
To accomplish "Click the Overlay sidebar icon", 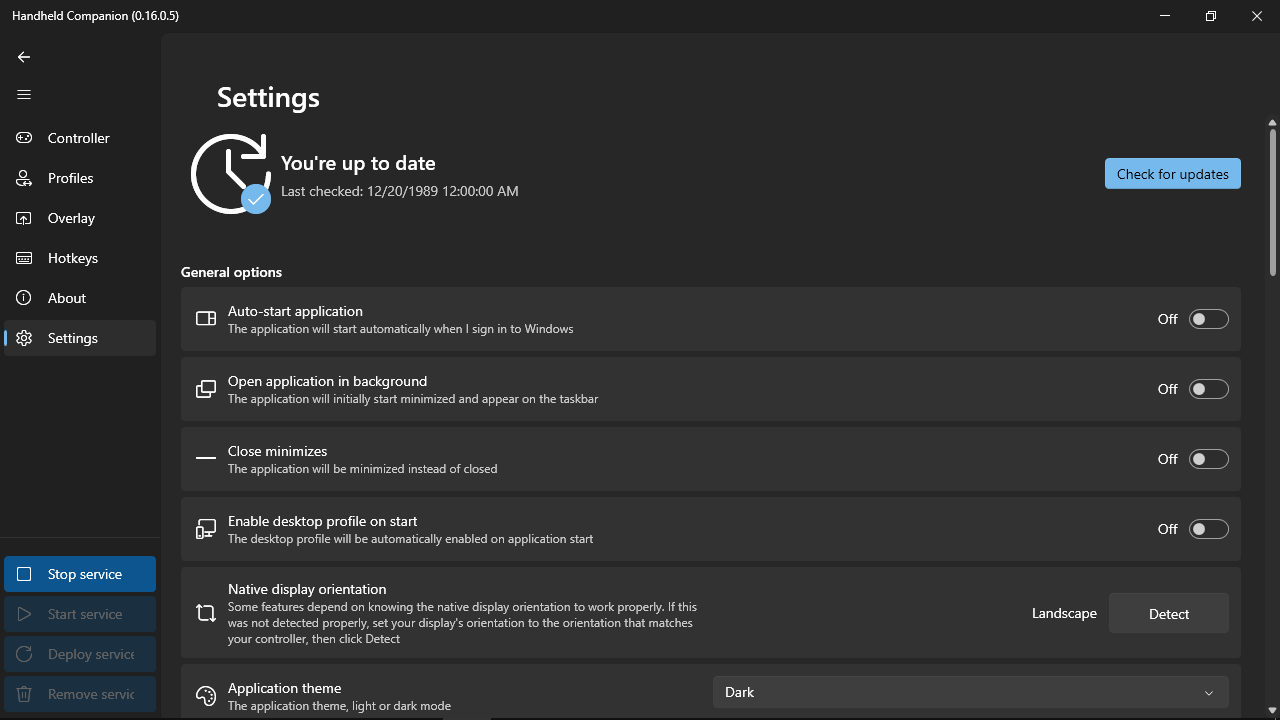I will pyautogui.click(x=24, y=218).
